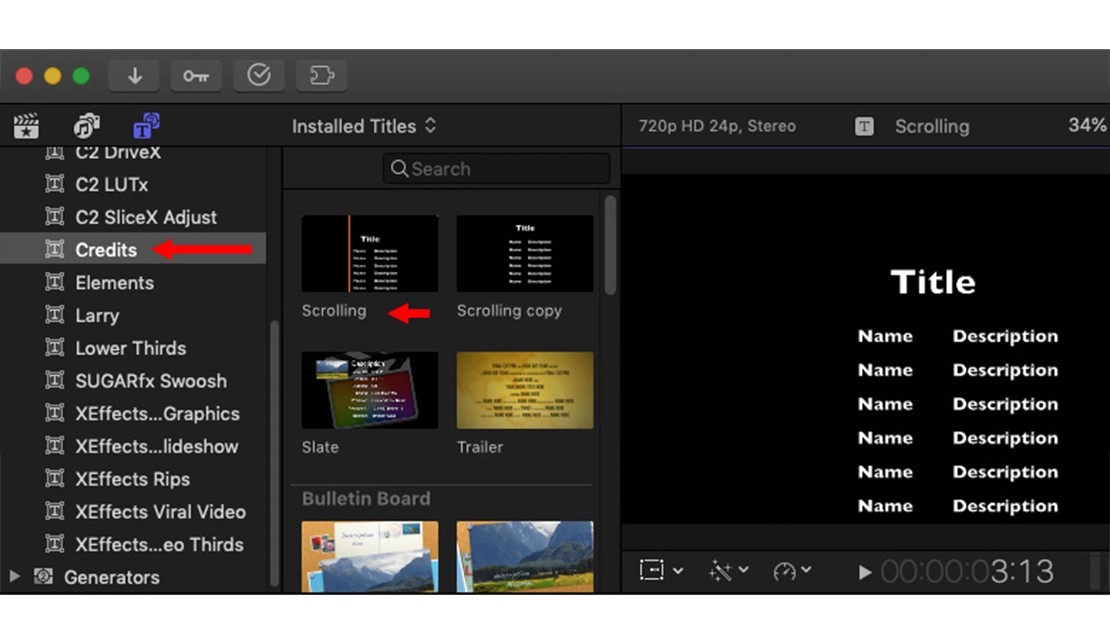
Task: Open the retime speed menu
Action: click(791, 570)
